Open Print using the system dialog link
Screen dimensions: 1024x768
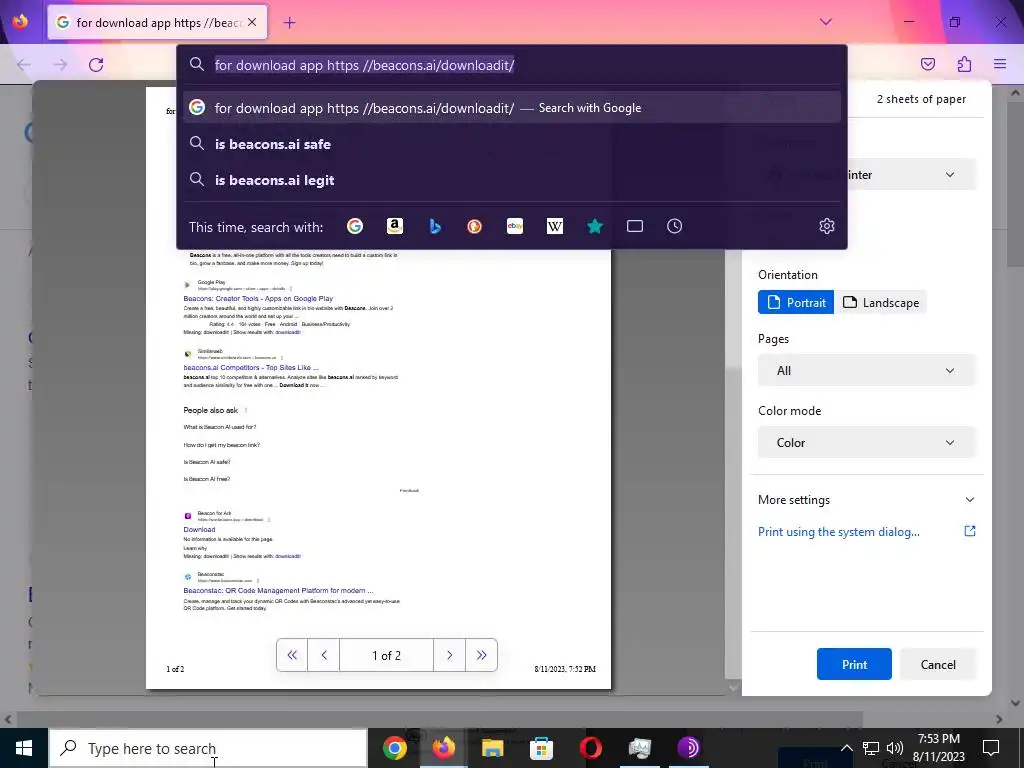click(839, 532)
